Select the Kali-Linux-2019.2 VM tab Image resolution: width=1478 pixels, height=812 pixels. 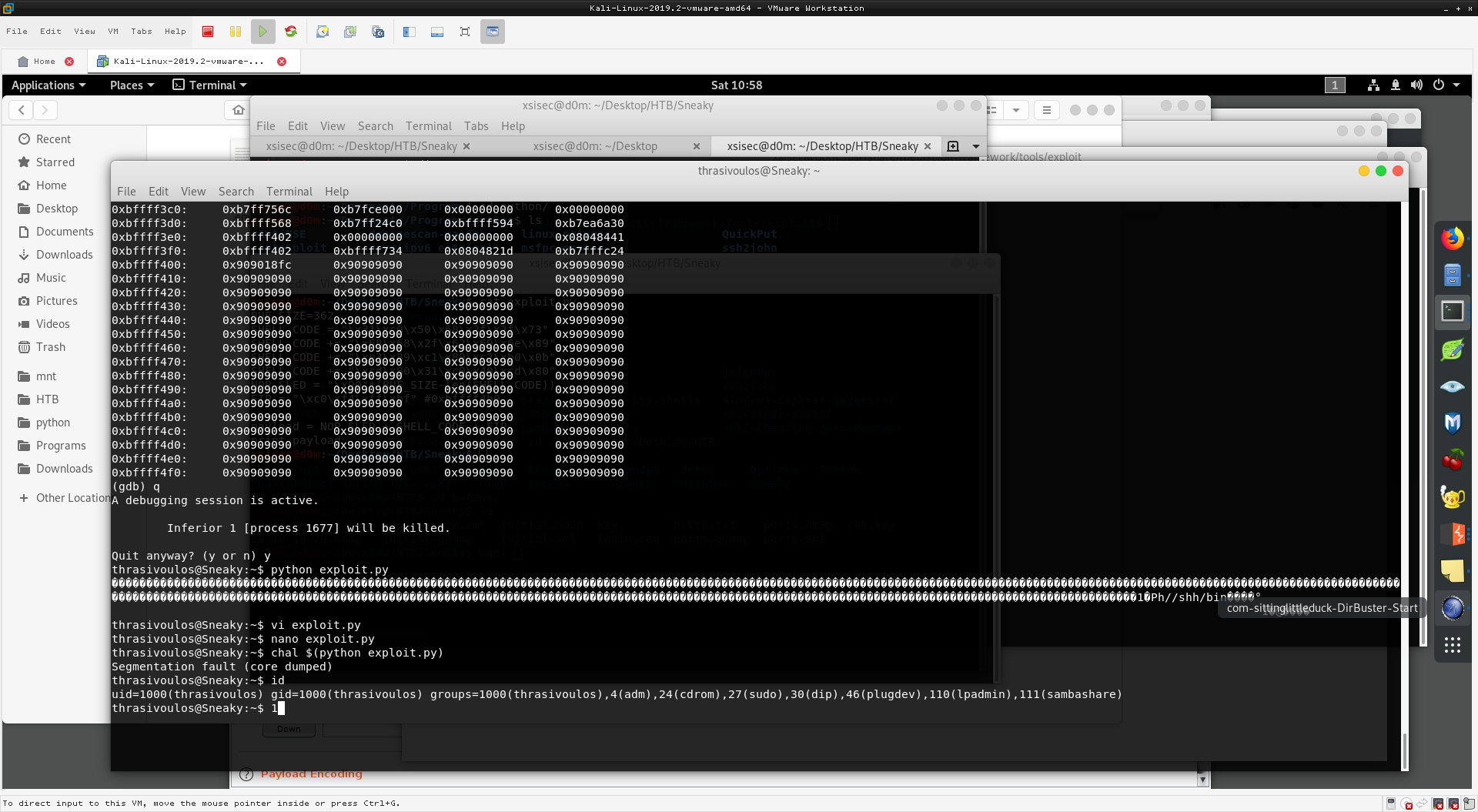coord(189,62)
